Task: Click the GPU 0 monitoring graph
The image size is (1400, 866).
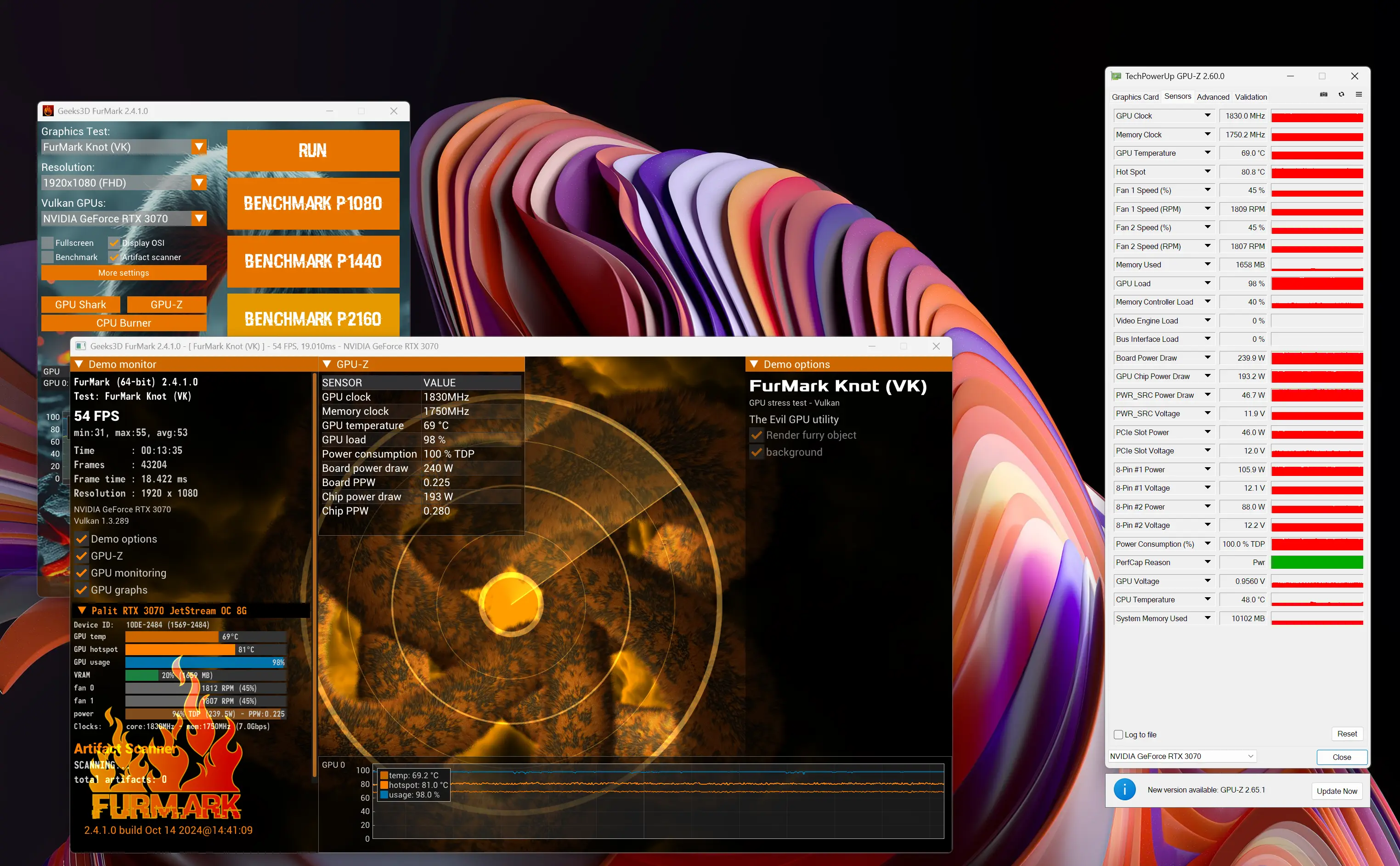Action: 658,801
